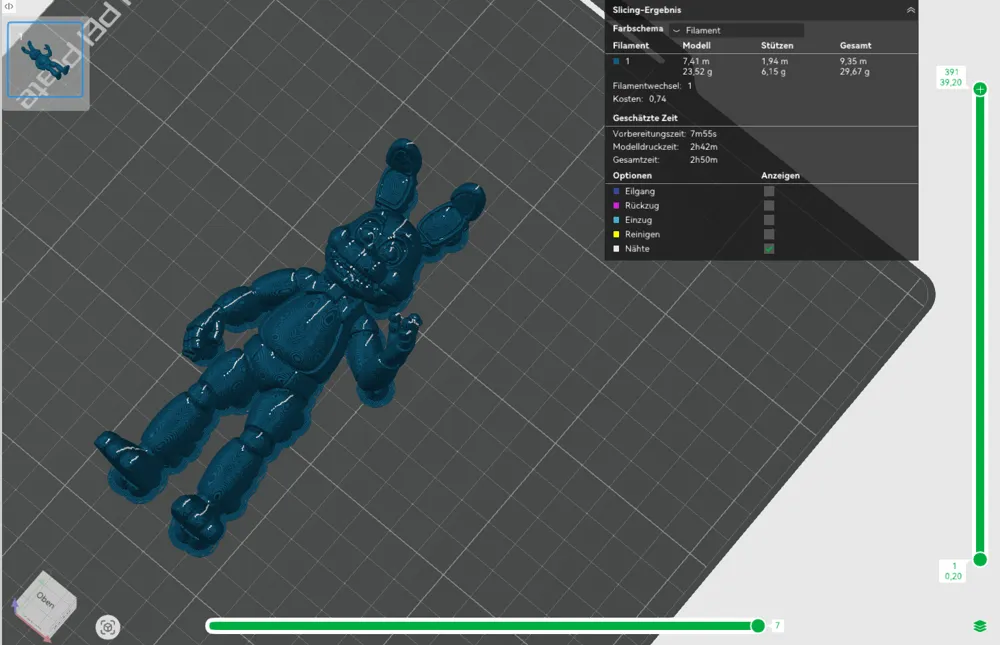Viewport: 1000px width, 645px height.
Task: Click the Filamentwechsel label
Action: [x=647, y=85]
